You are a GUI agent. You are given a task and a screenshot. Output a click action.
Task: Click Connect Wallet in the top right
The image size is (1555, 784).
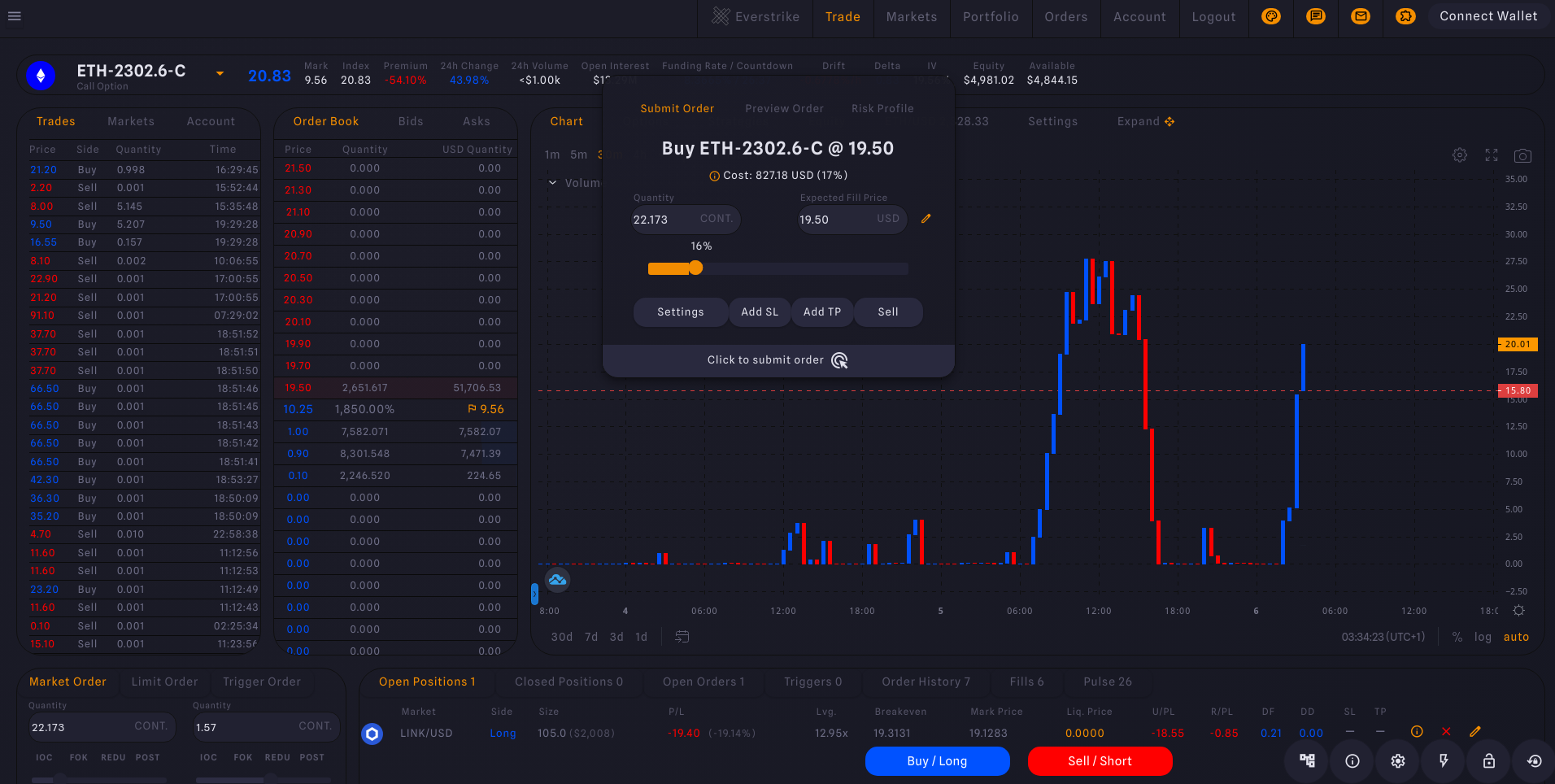click(x=1488, y=15)
